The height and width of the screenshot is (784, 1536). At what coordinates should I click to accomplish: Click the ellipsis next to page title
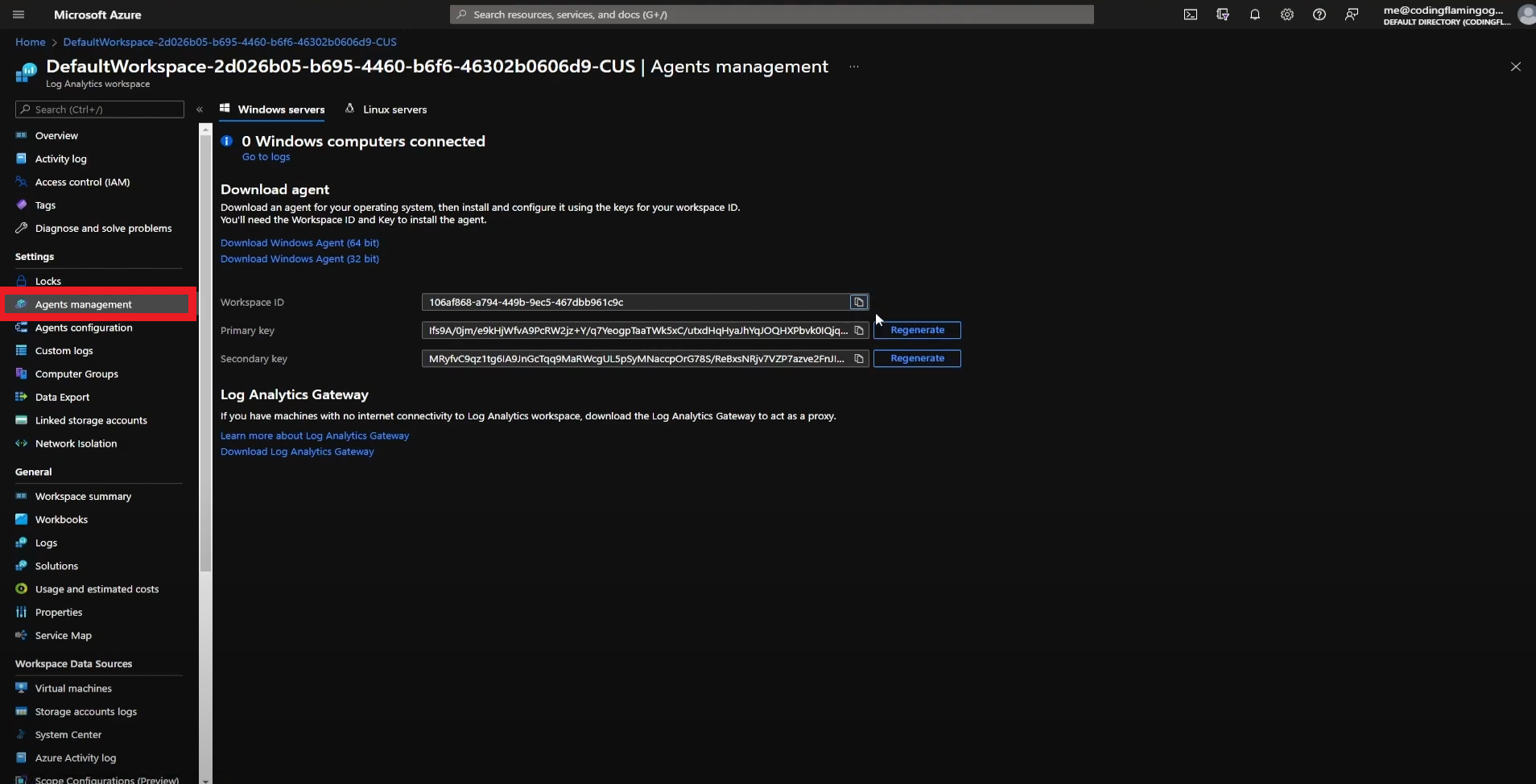pyautogui.click(x=854, y=67)
